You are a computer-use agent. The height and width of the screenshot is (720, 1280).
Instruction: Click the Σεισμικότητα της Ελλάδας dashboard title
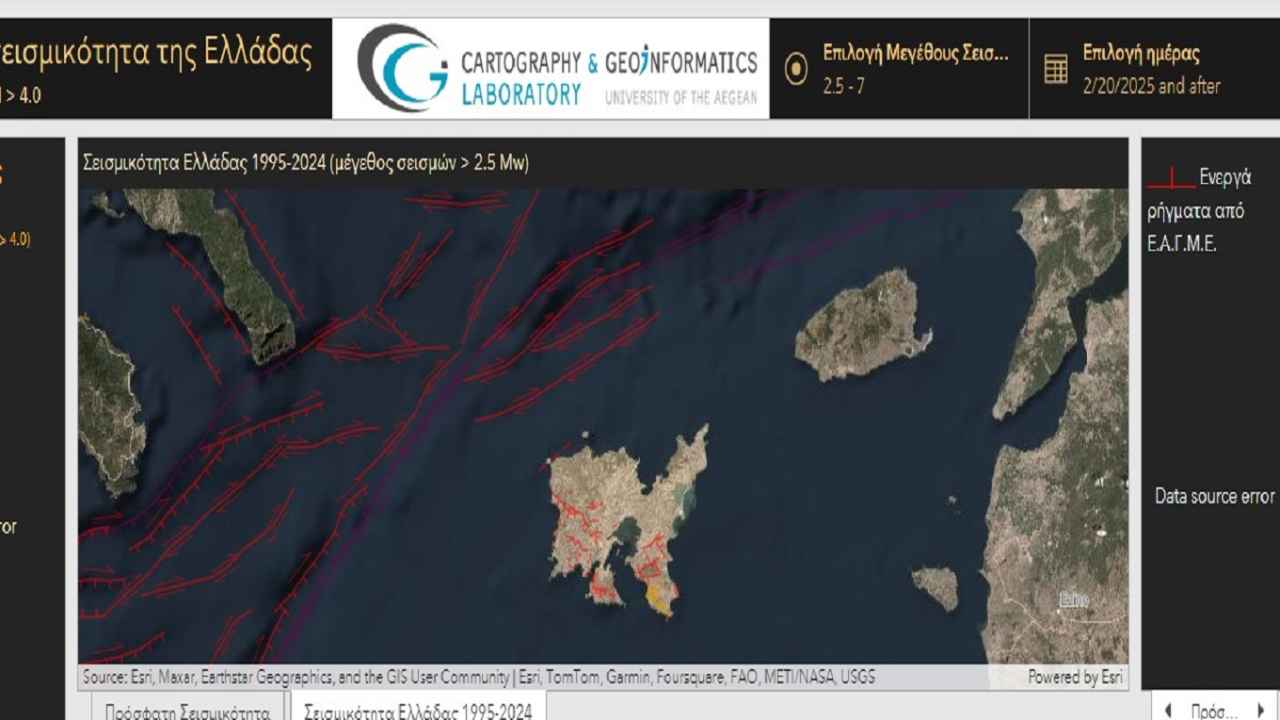[x=157, y=52]
